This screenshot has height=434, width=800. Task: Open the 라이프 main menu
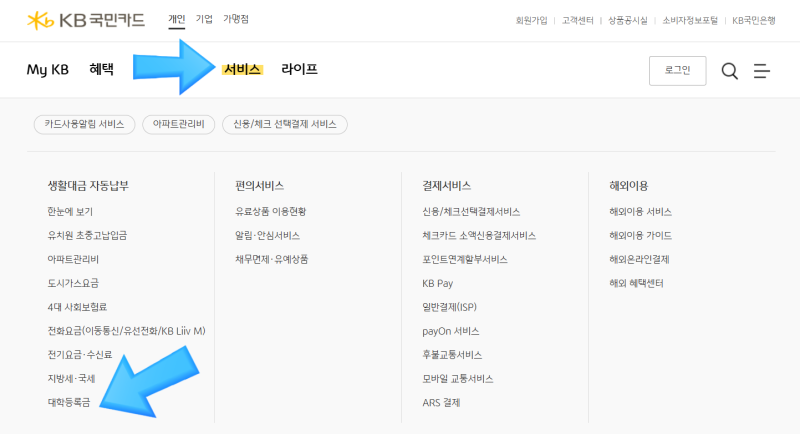(299, 69)
